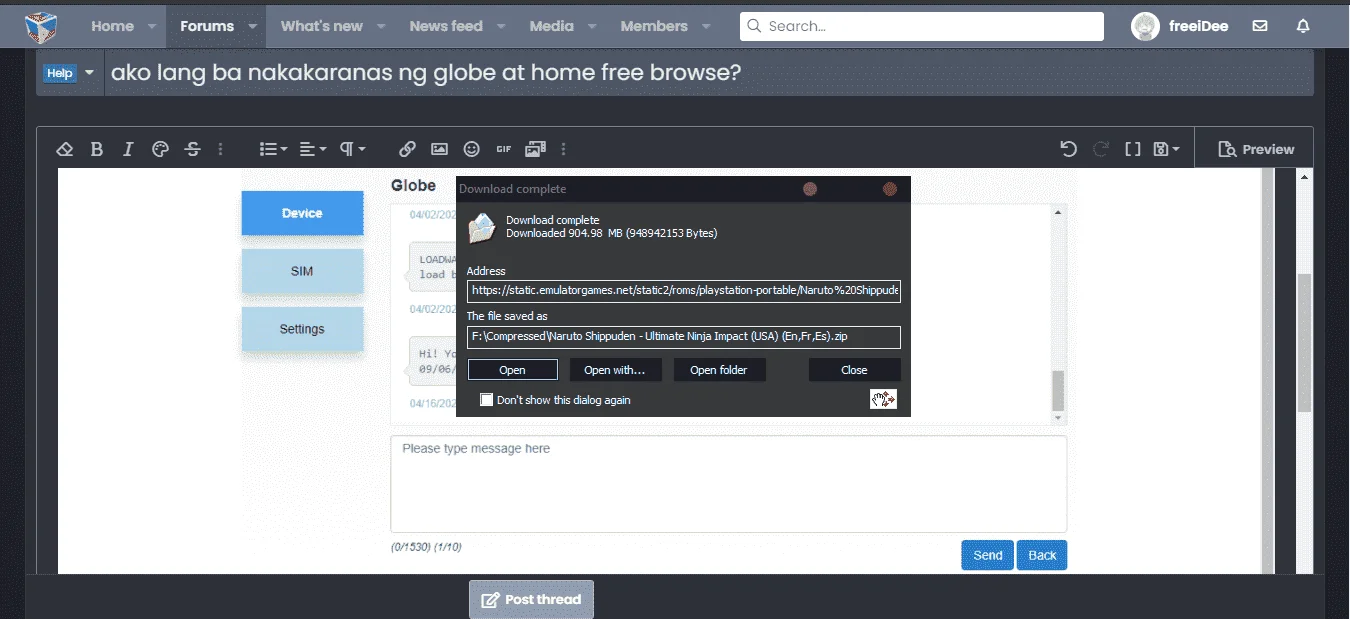Screen dimensions: 1350x619
Task: Click the undo icon
Action: pos(1069,149)
